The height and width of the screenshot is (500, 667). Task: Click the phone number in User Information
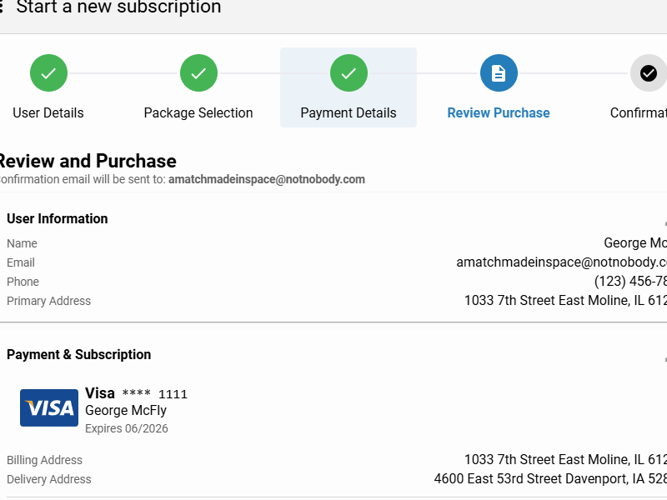(x=630, y=282)
